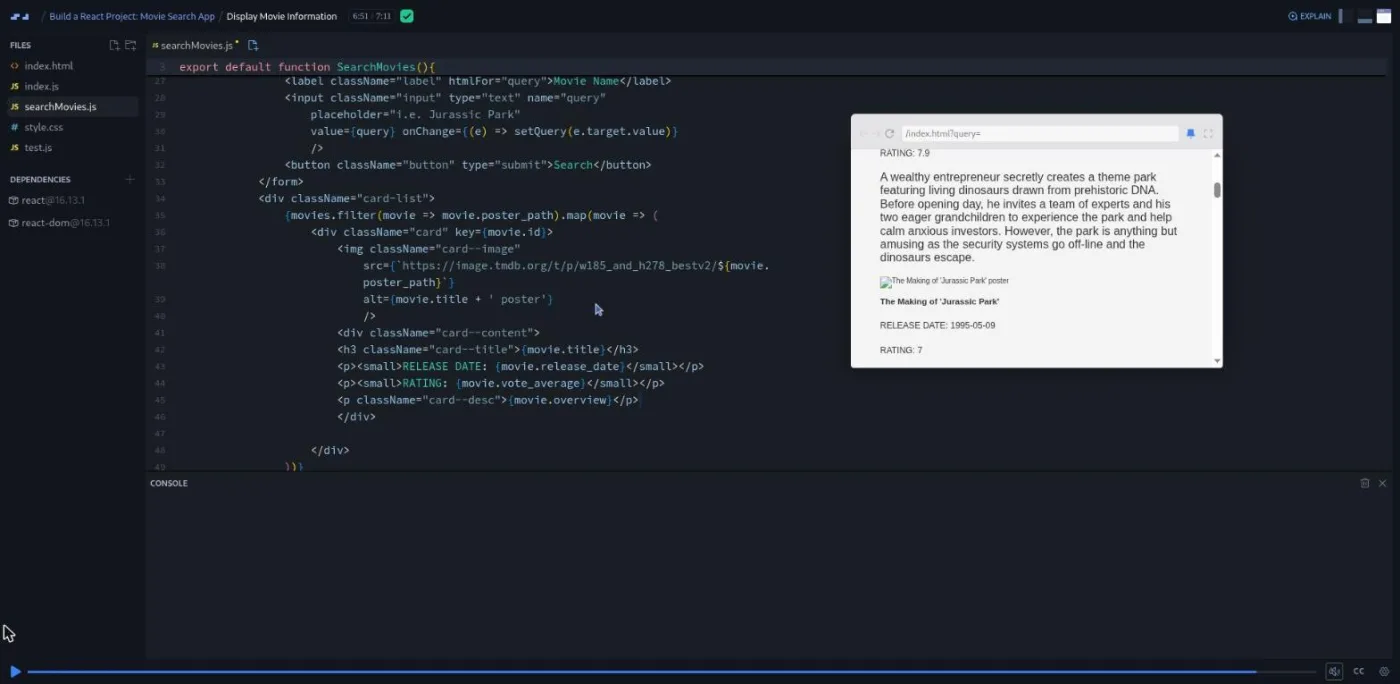Switch to sidebar-only layout icon

coord(1345,16)
